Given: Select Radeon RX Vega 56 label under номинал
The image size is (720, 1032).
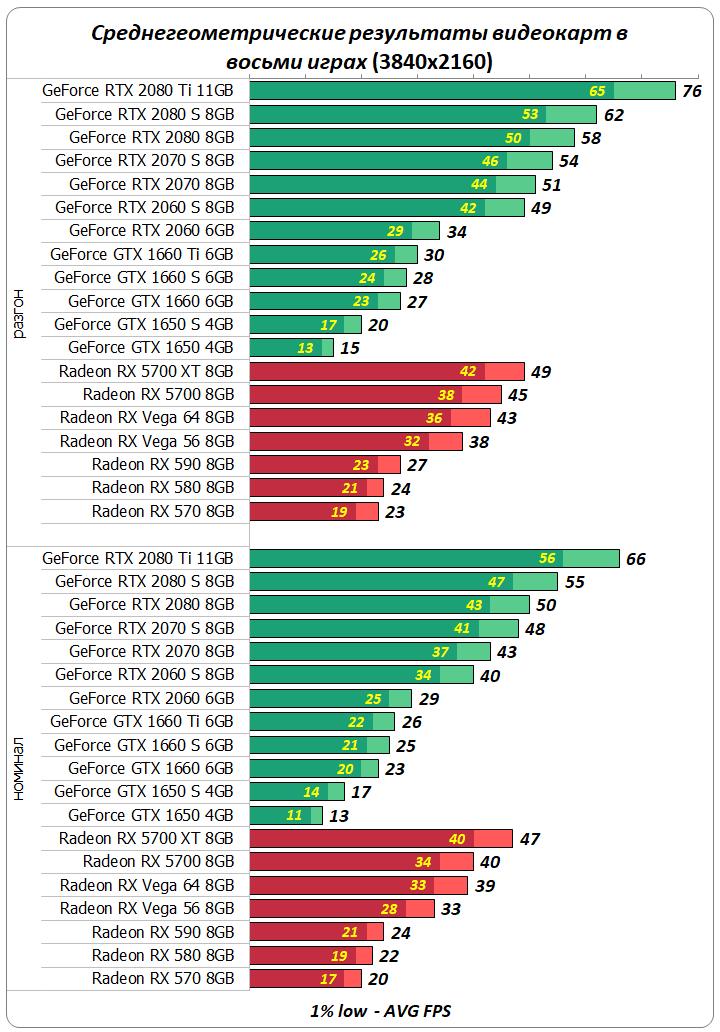Looking at the screenshot, I should 147,908.
